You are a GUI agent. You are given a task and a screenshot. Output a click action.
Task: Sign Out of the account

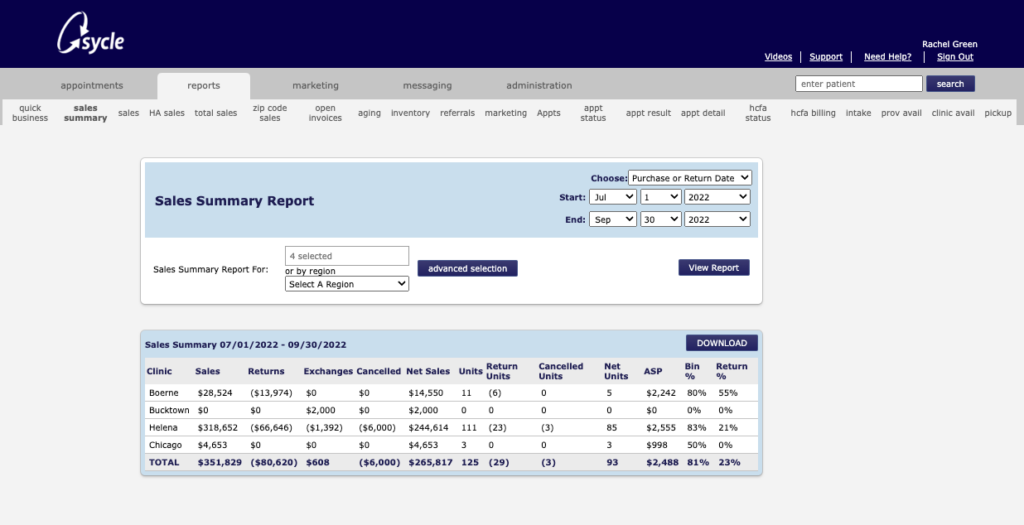pyautogui.click(x=955, y=57)
